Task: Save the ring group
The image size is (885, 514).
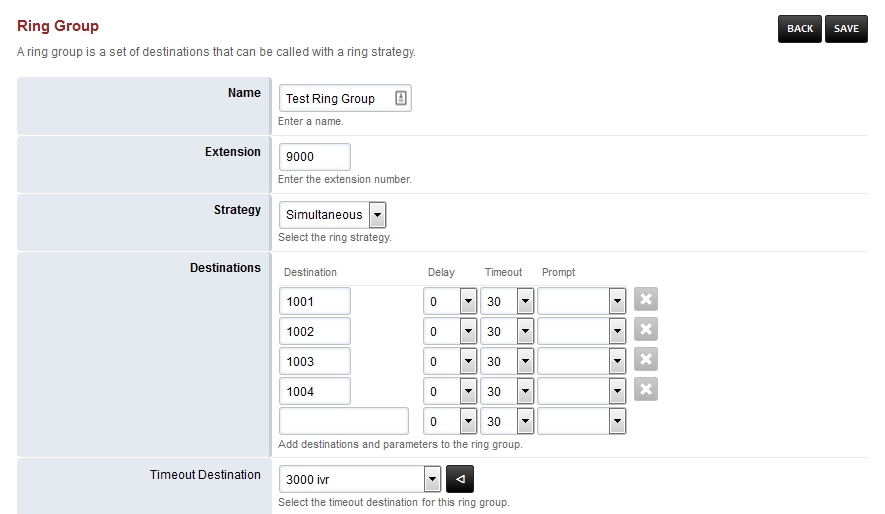Action: coord(846,29)
